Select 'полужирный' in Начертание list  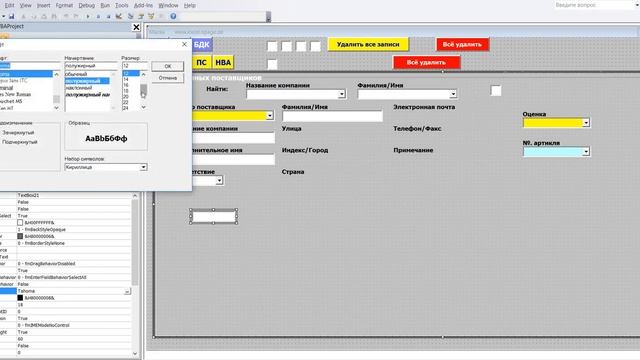click(x=87, y=81)
